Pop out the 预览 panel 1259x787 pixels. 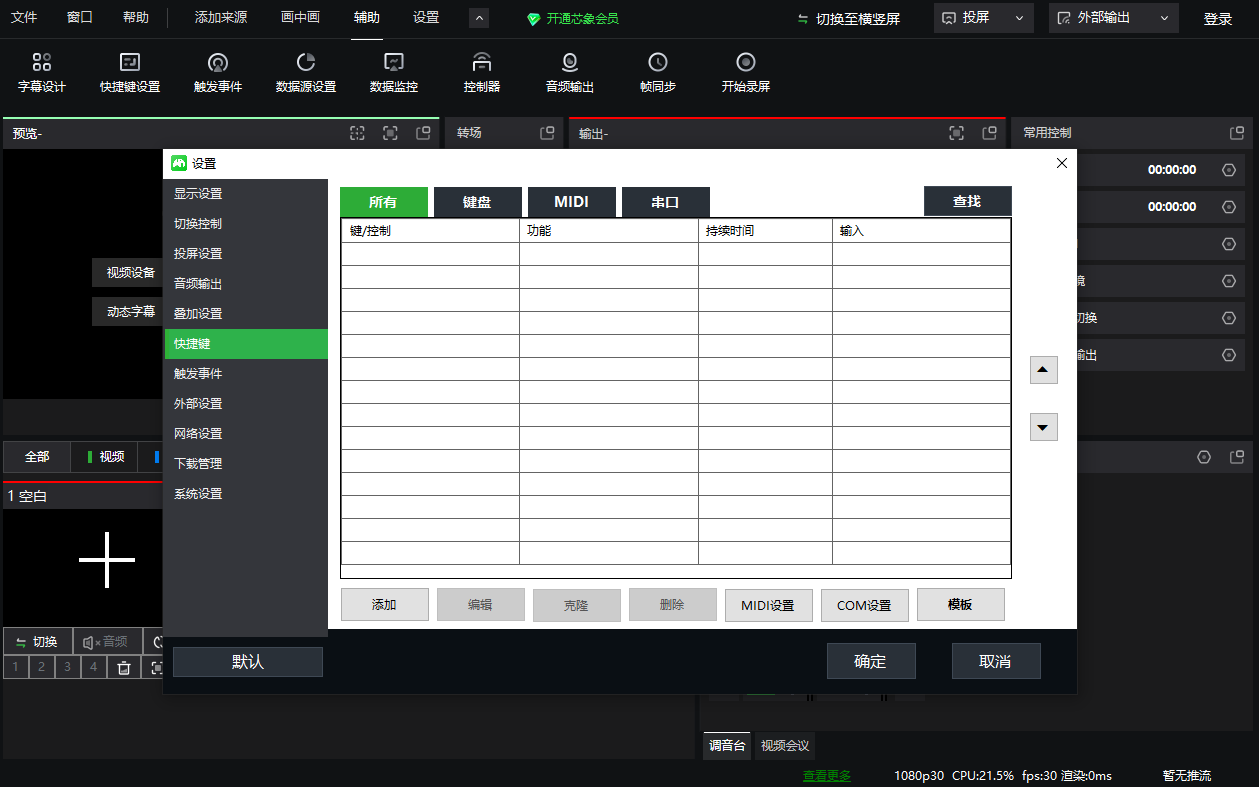point(423,133)
